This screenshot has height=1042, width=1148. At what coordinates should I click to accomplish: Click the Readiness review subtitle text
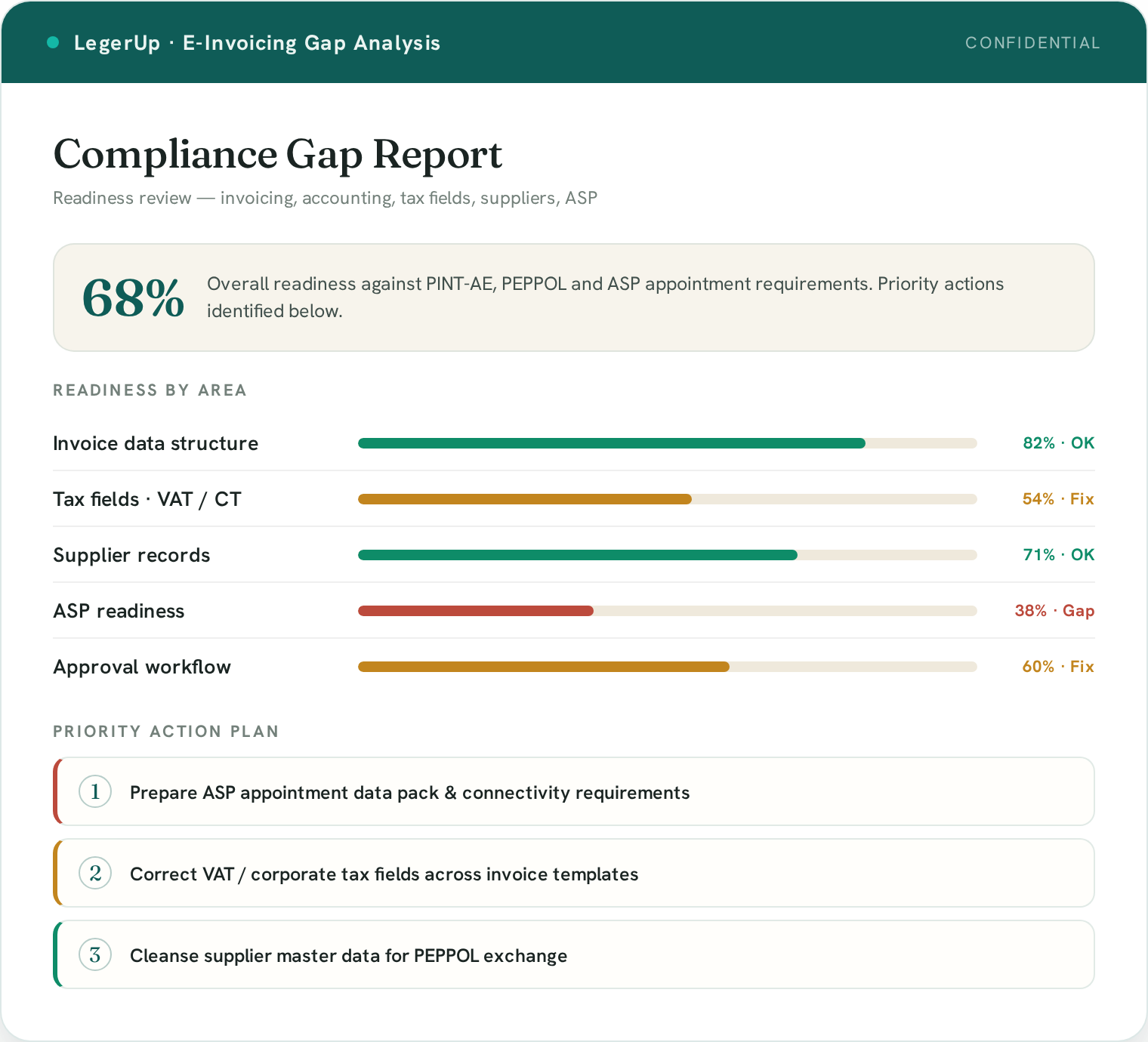tap(325, 198)
